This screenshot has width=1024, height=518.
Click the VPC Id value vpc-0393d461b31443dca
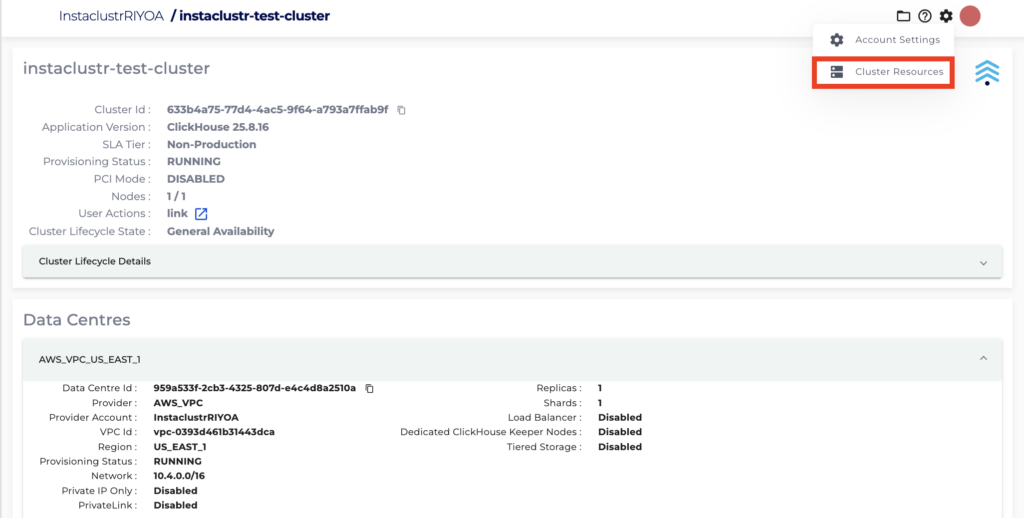pos(214,432)
